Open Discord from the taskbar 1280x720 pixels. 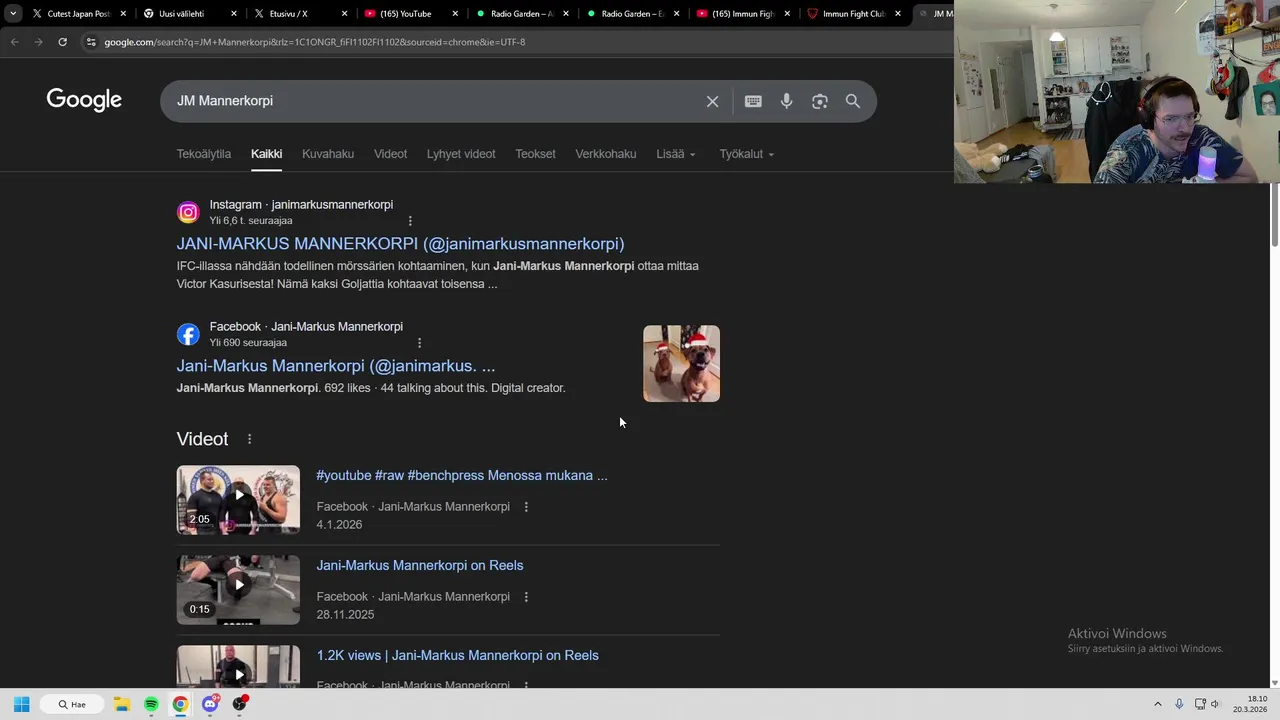[210, 704]
